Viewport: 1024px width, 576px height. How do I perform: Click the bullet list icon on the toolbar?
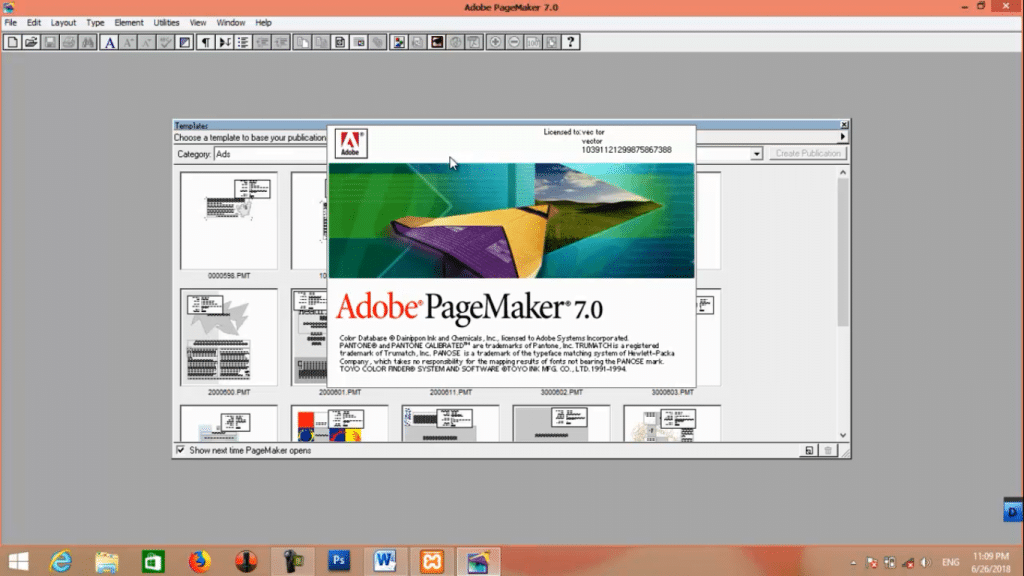tap(241, 42)
